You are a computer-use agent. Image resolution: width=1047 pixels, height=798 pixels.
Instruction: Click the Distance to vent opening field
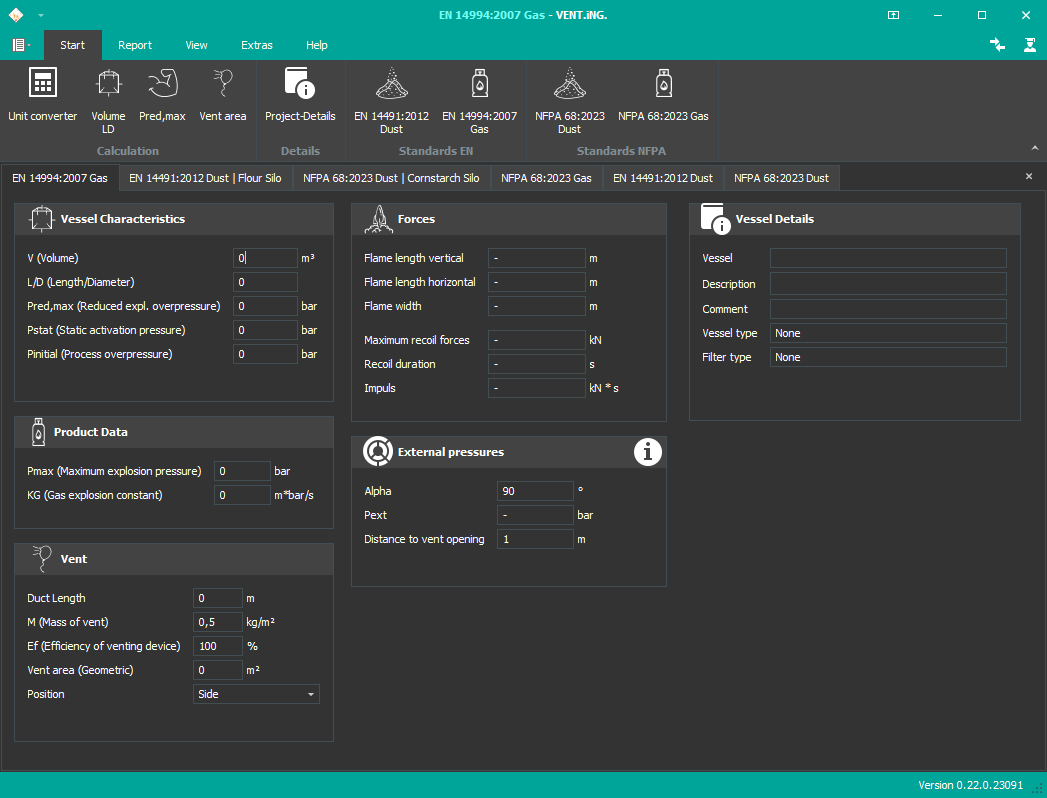pos(534,539)
